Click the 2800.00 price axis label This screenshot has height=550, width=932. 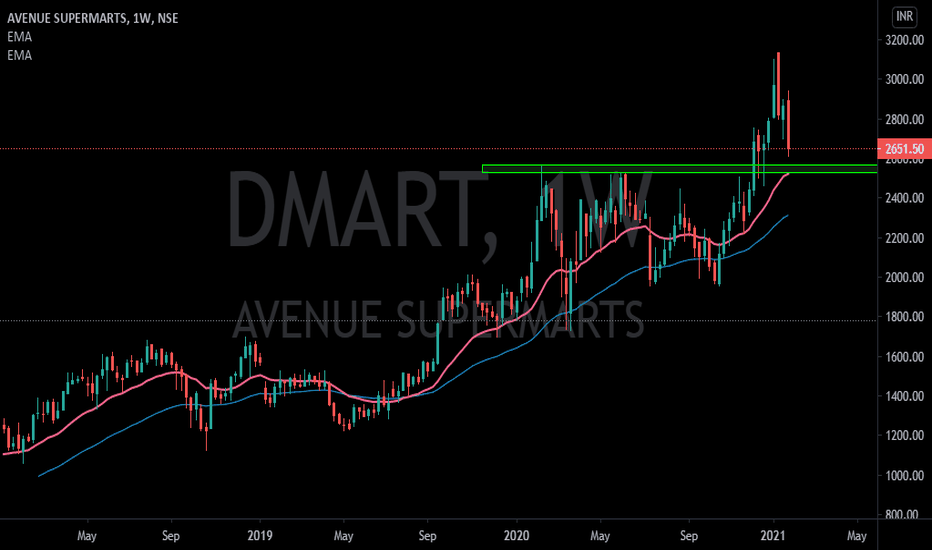tap(904, 120)
